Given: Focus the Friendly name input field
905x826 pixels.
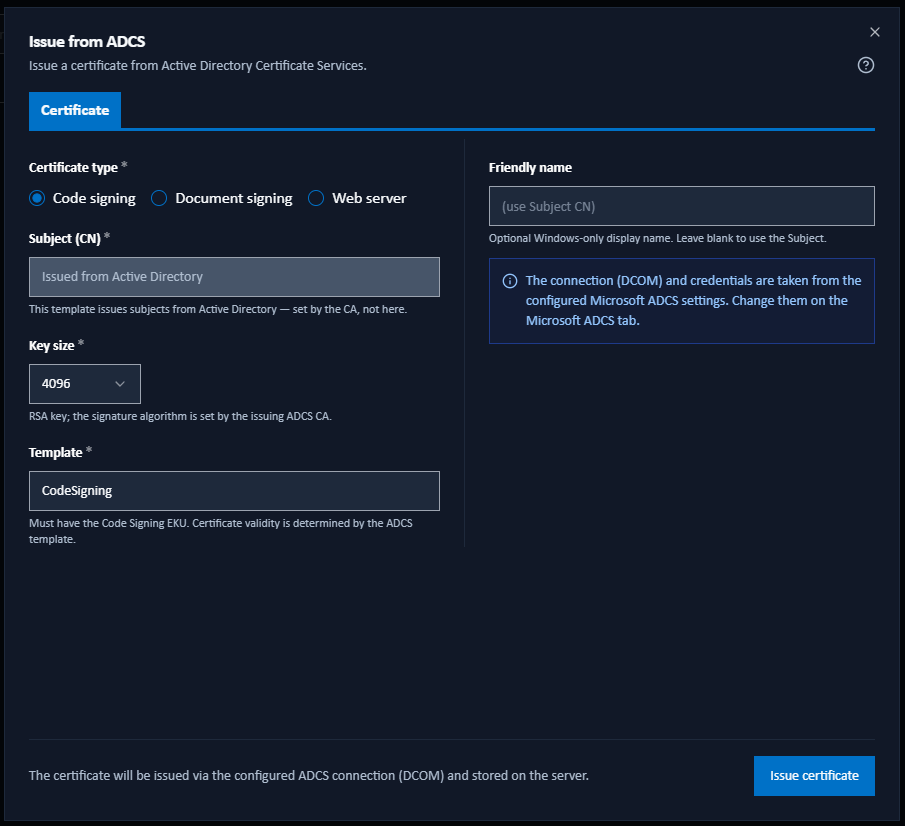Looking at the screenshot, I should point(682,206).
